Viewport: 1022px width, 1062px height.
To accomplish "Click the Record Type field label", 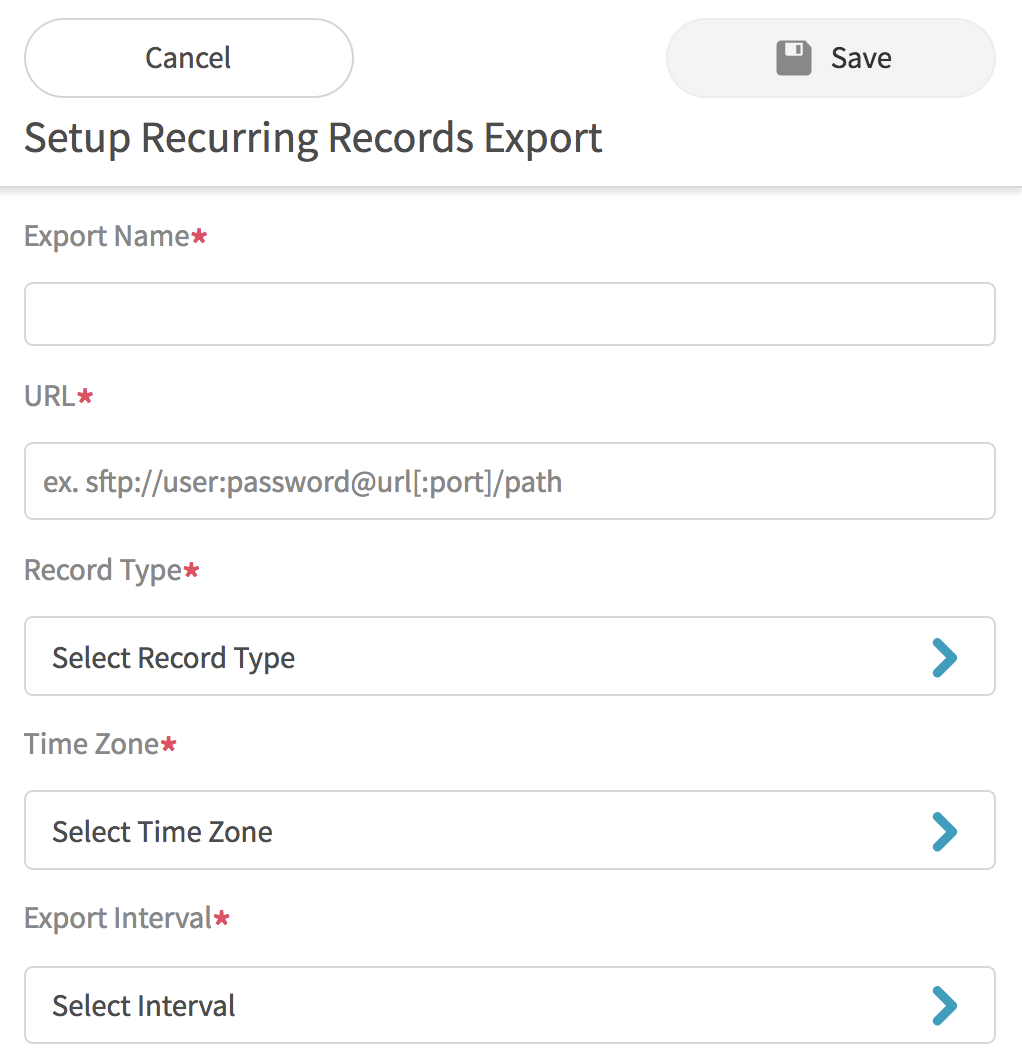I will tap(102, 570).
